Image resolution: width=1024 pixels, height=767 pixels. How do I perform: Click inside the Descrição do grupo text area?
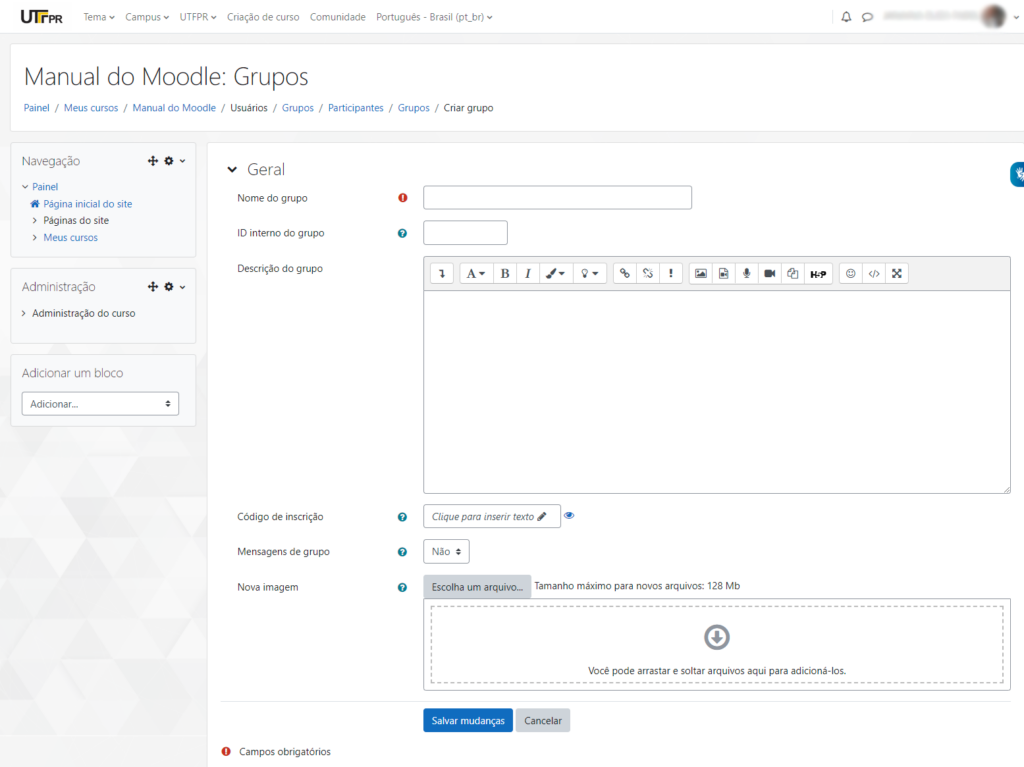tap(716, 392)
